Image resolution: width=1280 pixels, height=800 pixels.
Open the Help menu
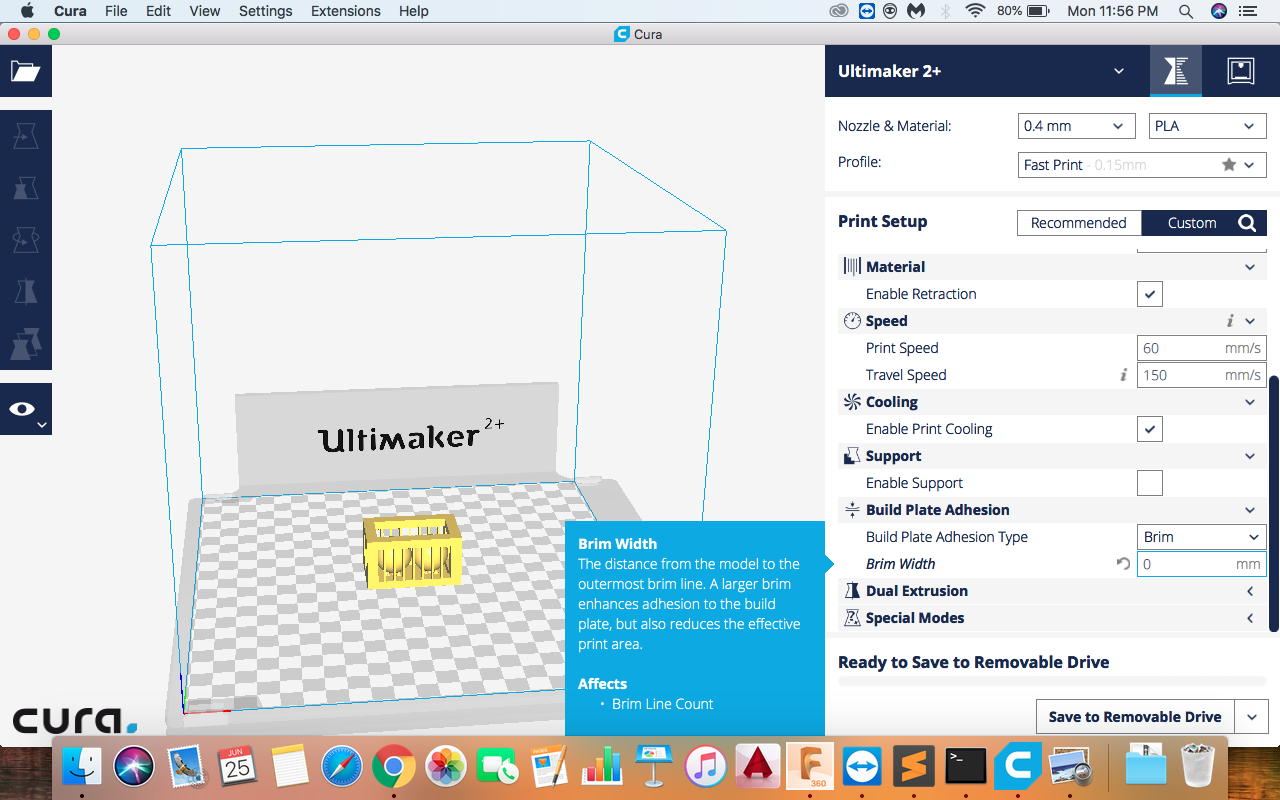point(414,11)
